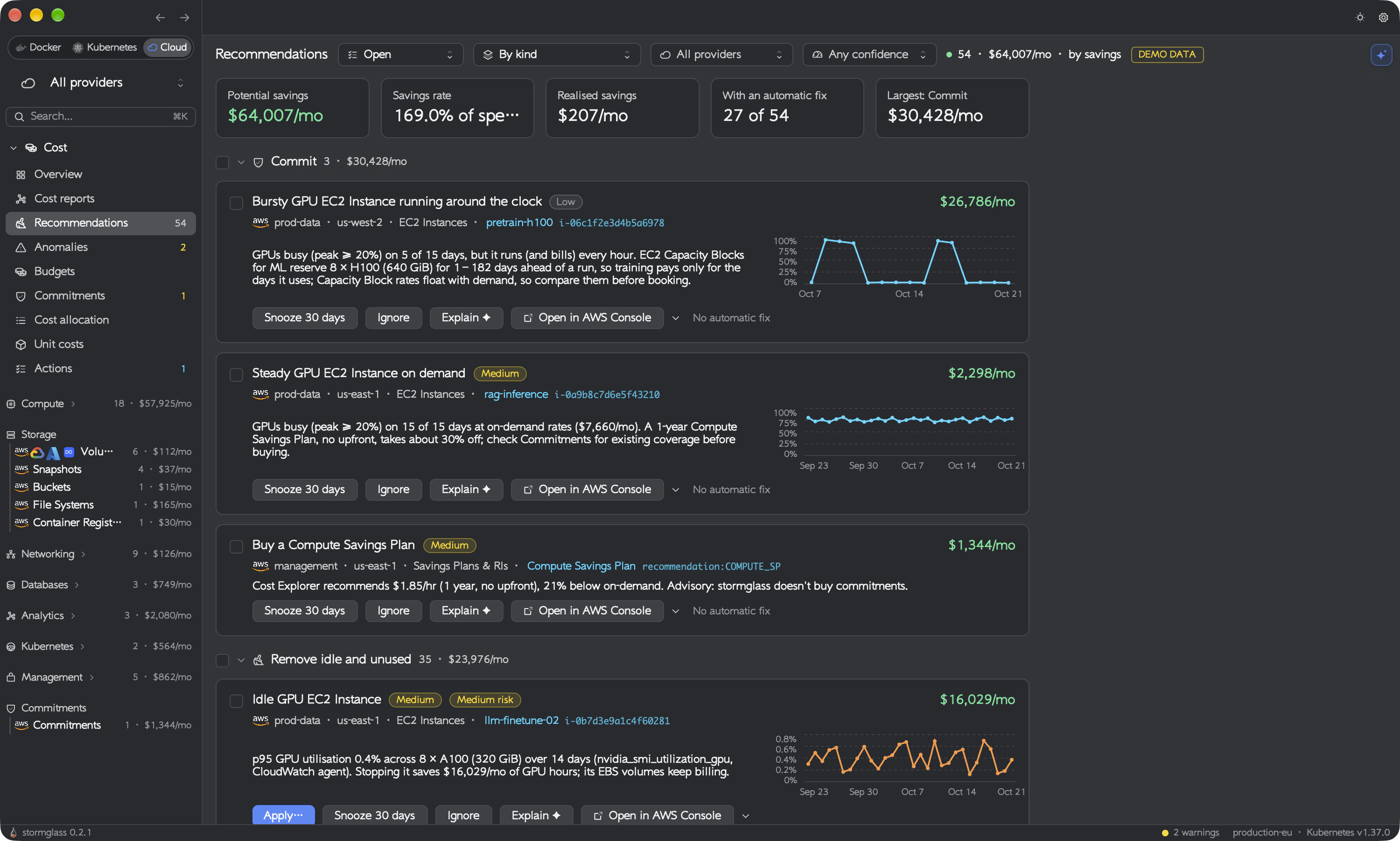Click the Budgets icon in sidebar

click(21, 272)
